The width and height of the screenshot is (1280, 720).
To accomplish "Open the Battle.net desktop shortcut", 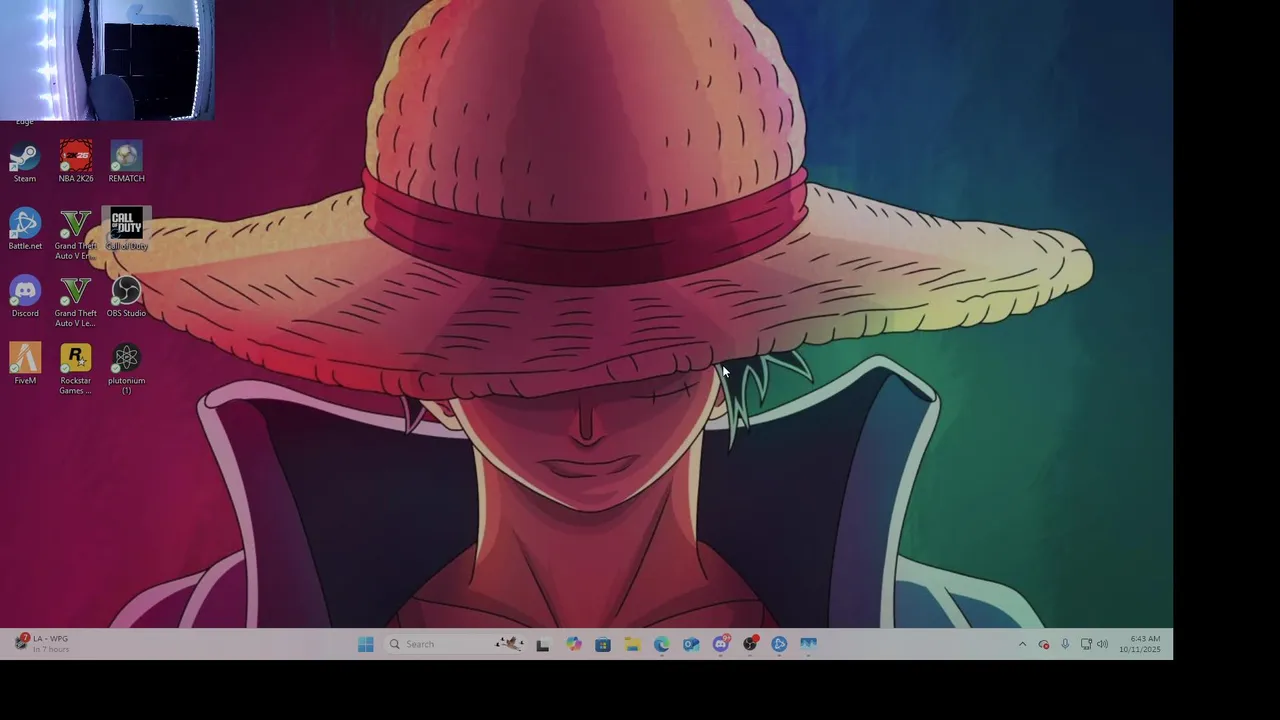I will pyautogui.click(x=25, y=230).
